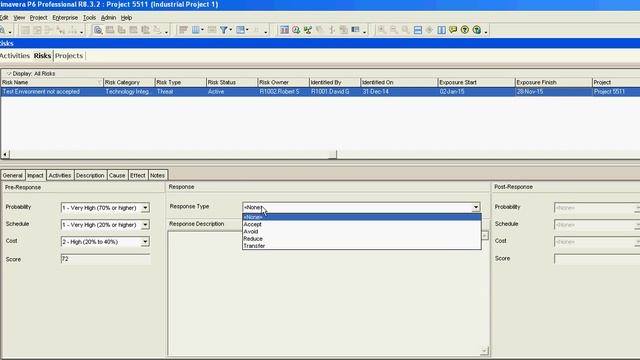Open the Enterprise menu
Screen dimensions: 640x360
tap(65, 18)
